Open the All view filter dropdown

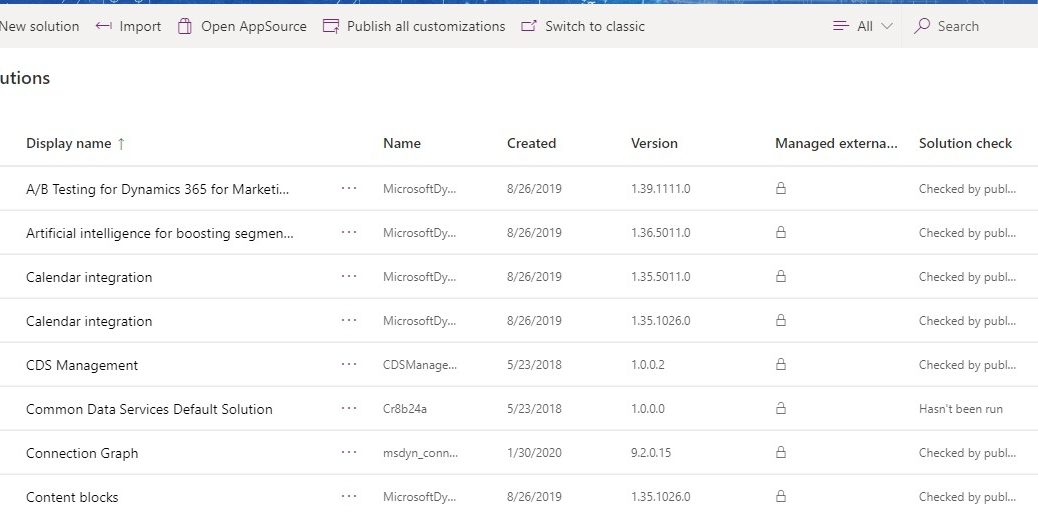tap(863, 26)
